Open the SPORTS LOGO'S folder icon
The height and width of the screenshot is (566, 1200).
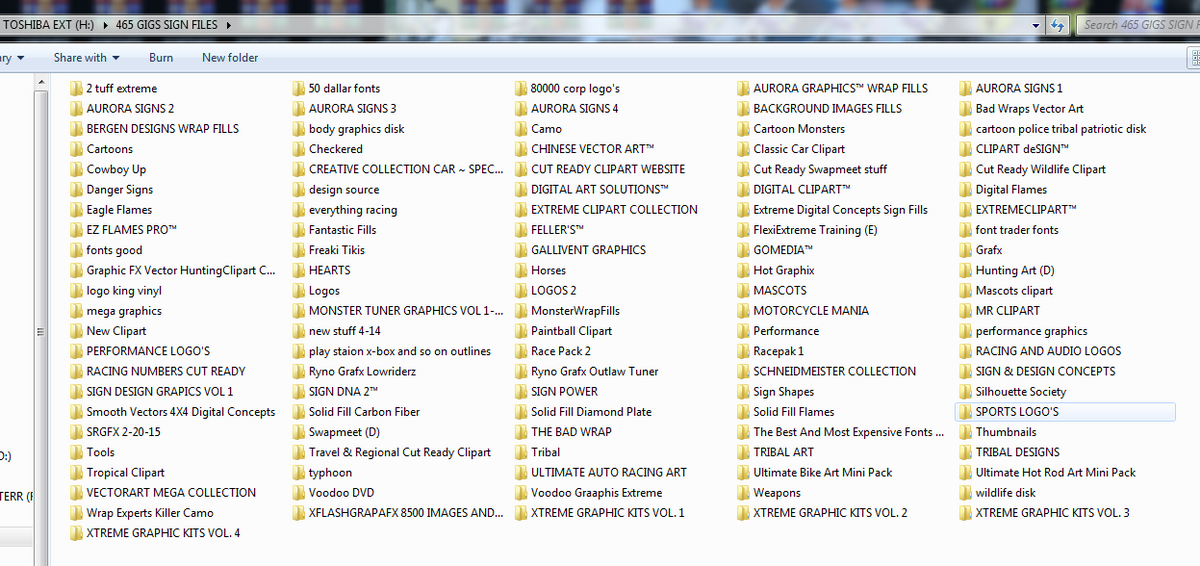pos(966,412)
